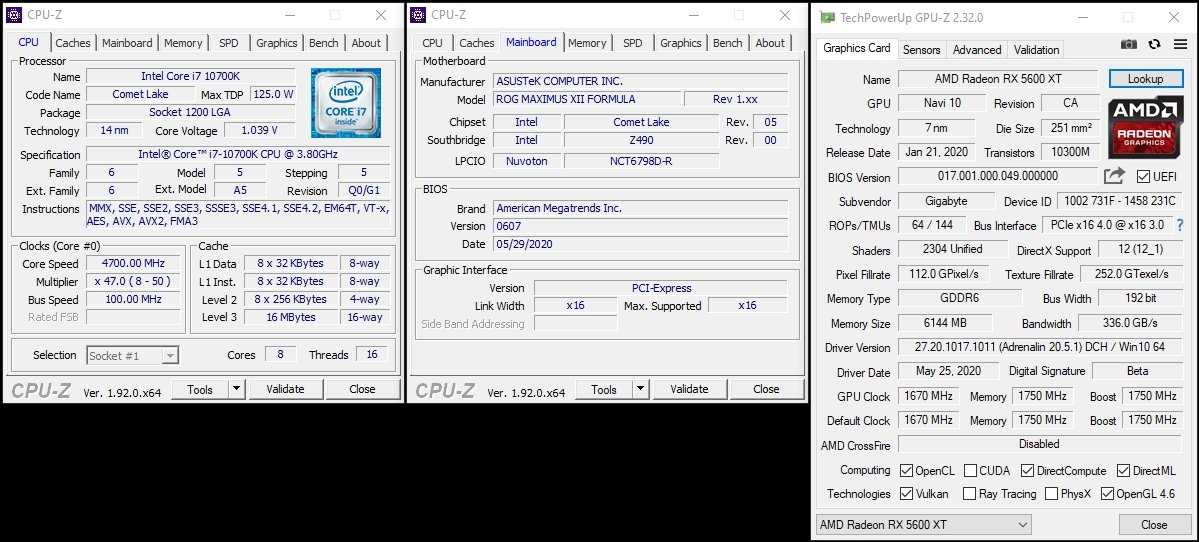Click the GPU-Z title bar app icon
Viewport: 1199px width, 542px height.
825,18
